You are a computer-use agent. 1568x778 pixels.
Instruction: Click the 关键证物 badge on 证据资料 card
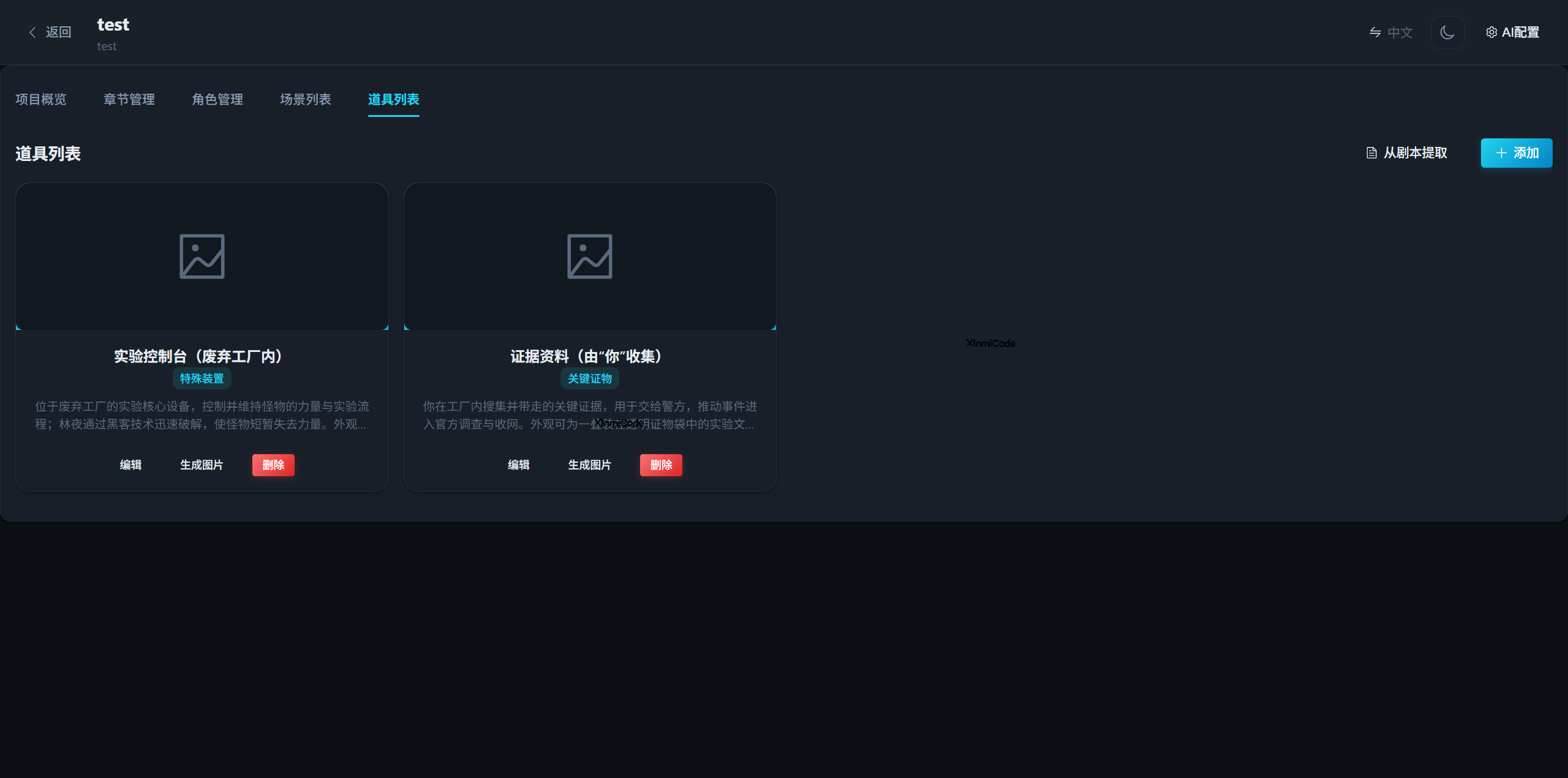[589, 378]
